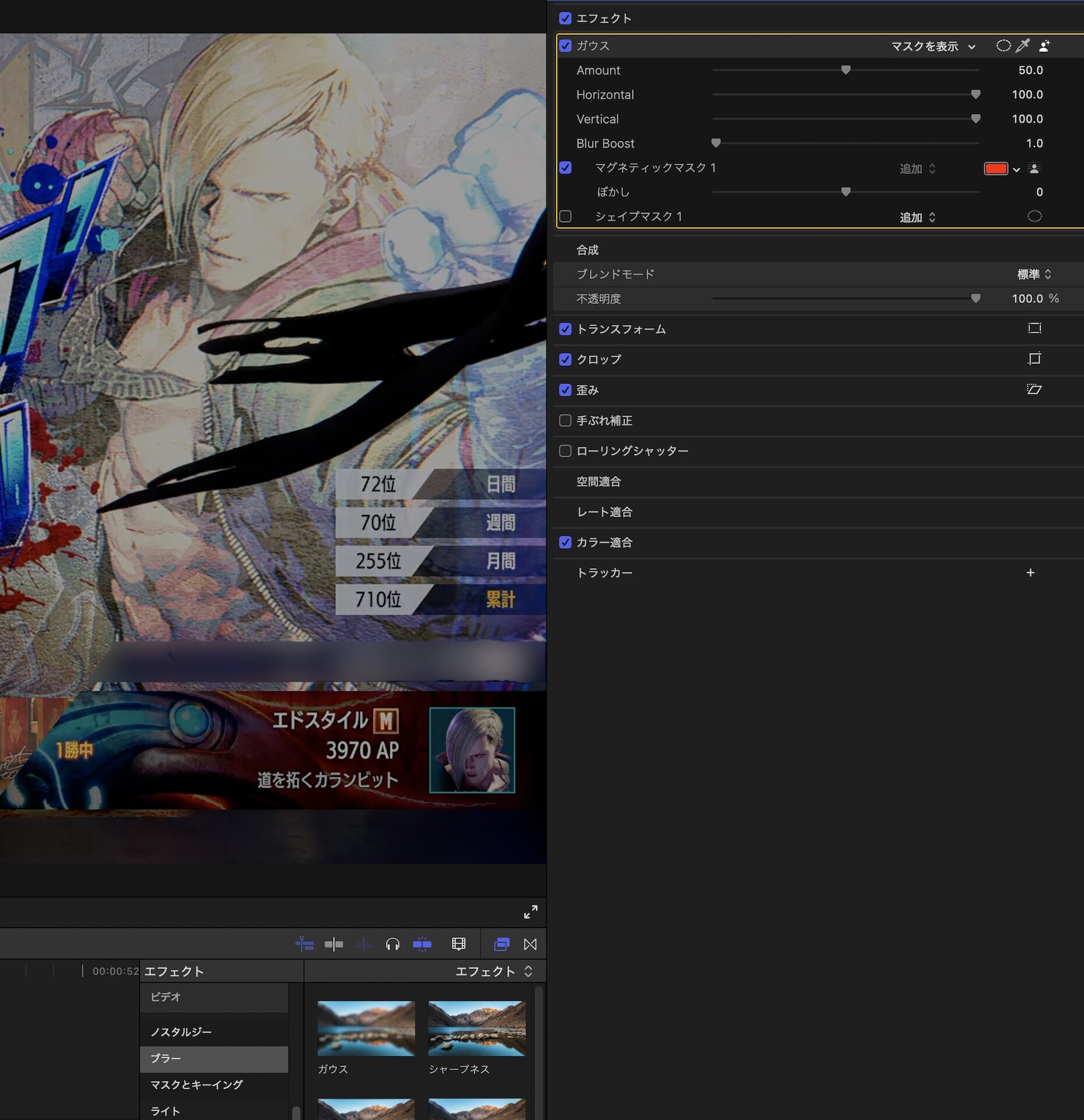Click the color mask eyedropper on ガウス

point(1023,45)
